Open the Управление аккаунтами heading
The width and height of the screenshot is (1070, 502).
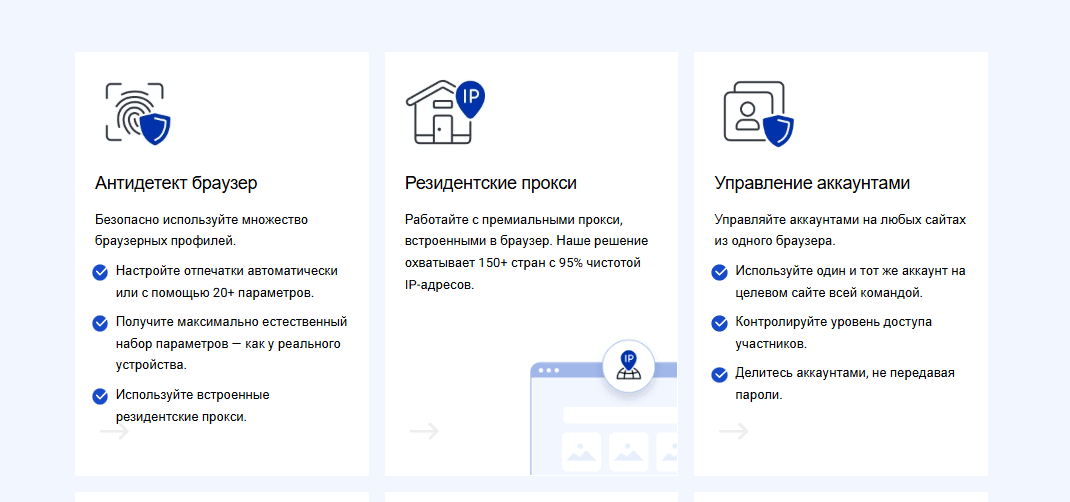coord(812,183)
